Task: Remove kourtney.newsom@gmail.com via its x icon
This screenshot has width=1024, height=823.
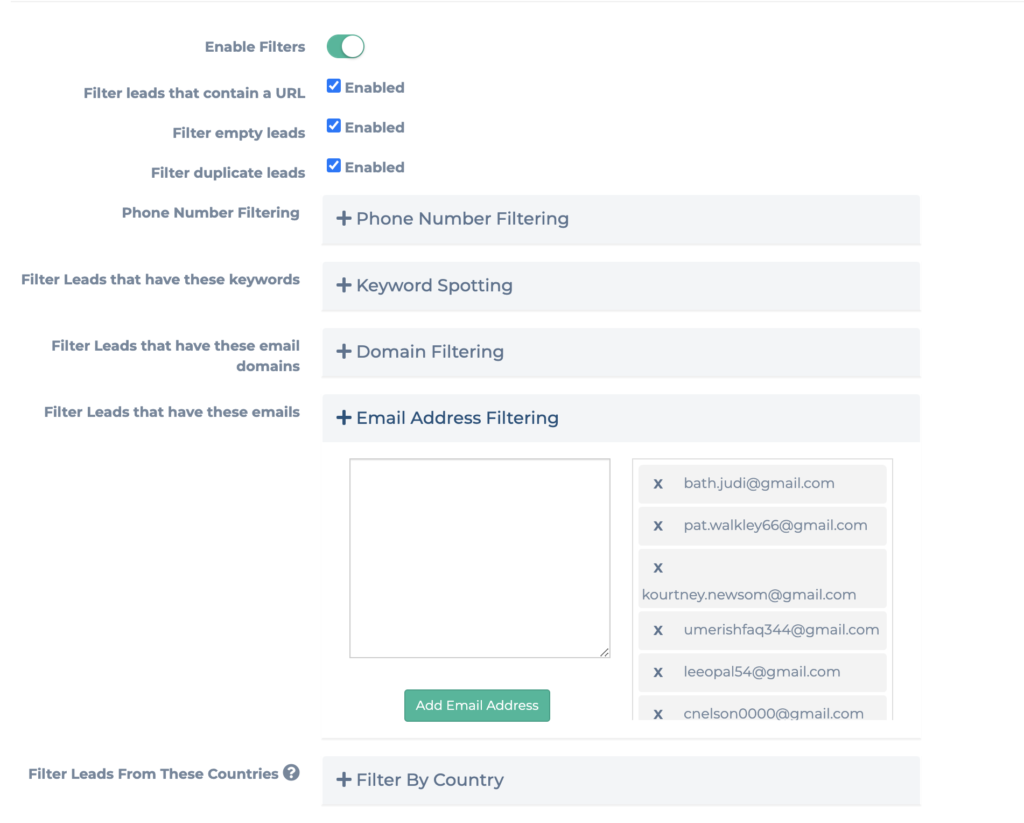Action: (x=658, y=568)
